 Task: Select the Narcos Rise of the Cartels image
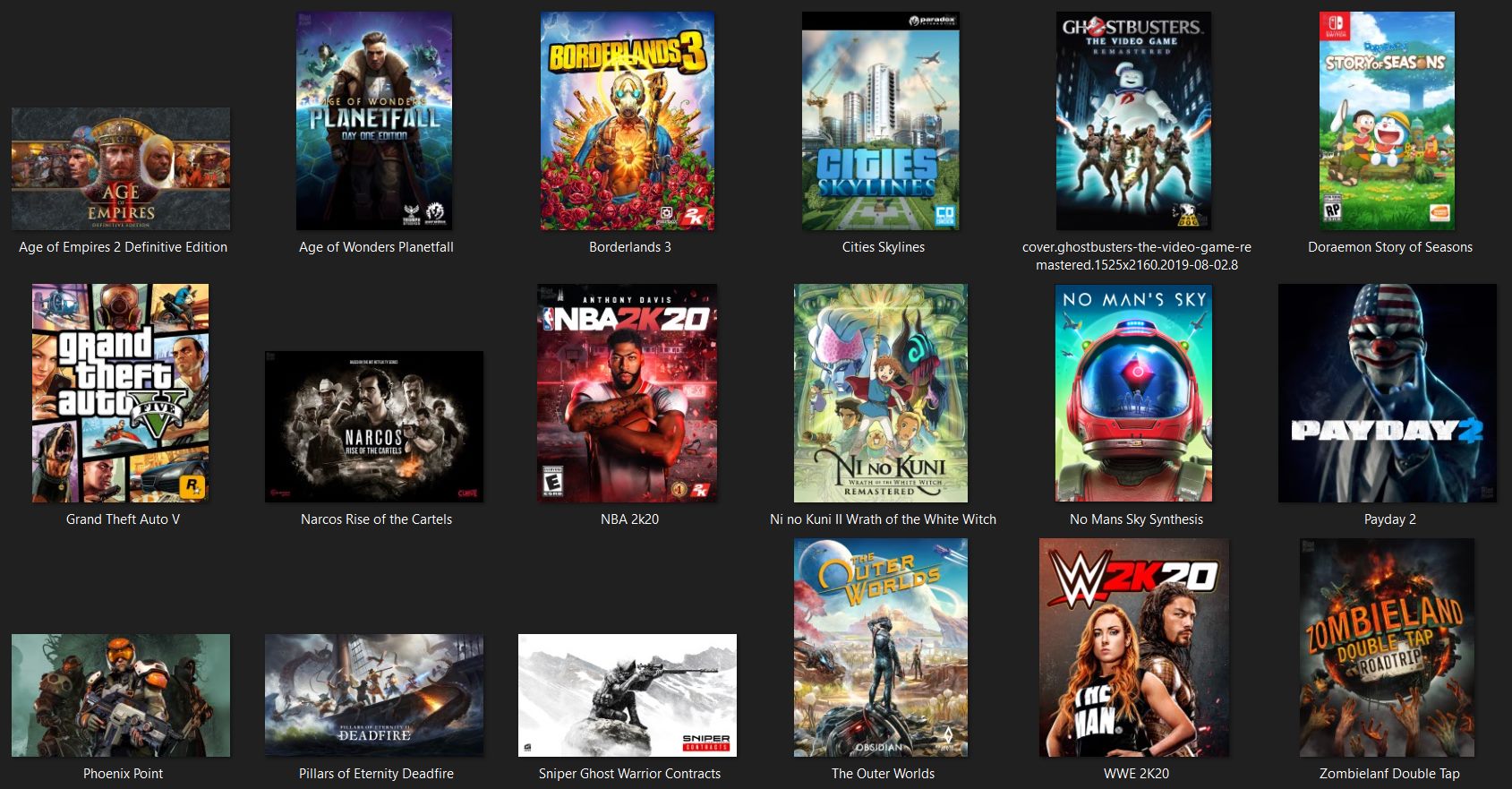[x=374, y=426]
